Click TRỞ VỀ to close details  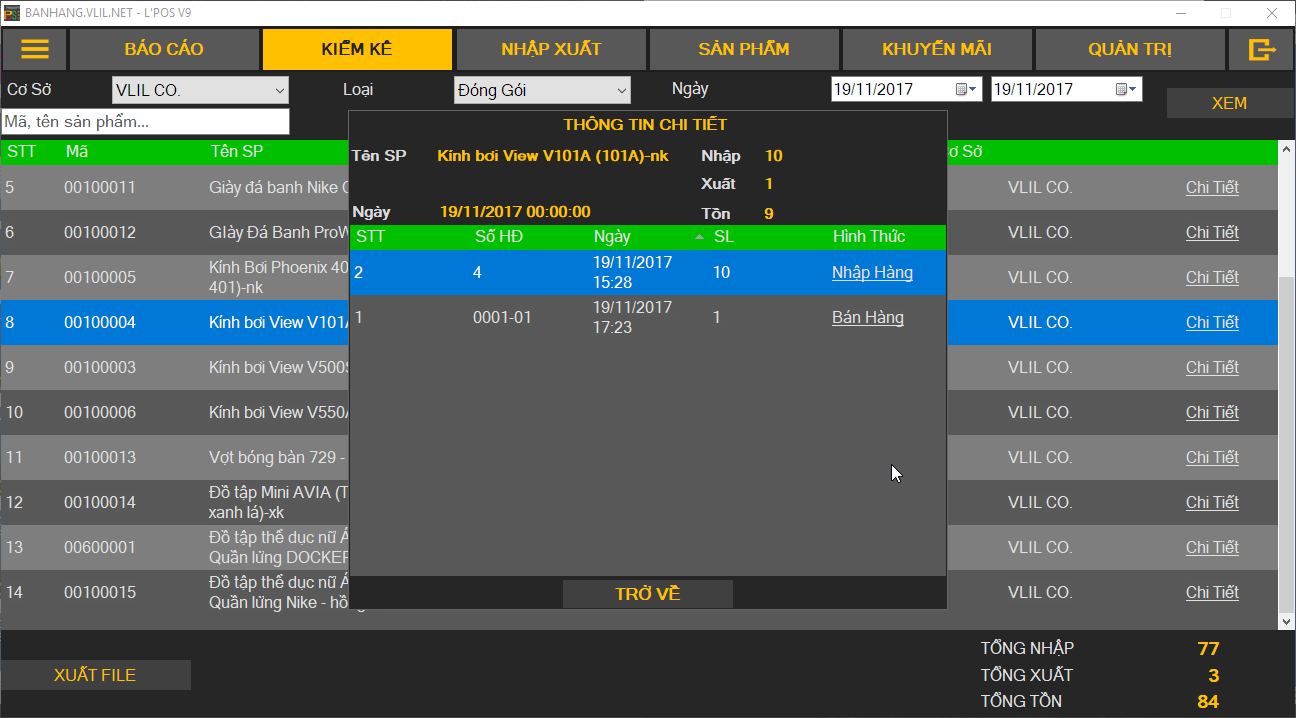647,594
